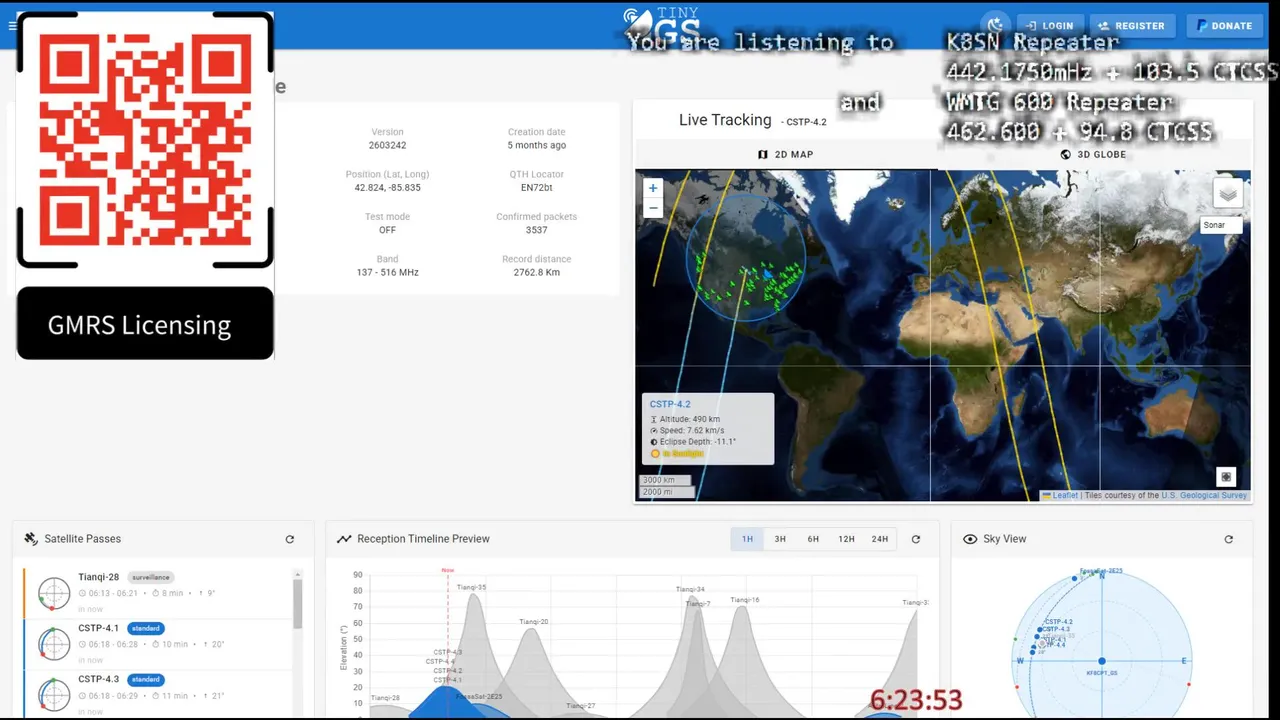
Task: Click the Version number 2603242
Action: [388, 146]
